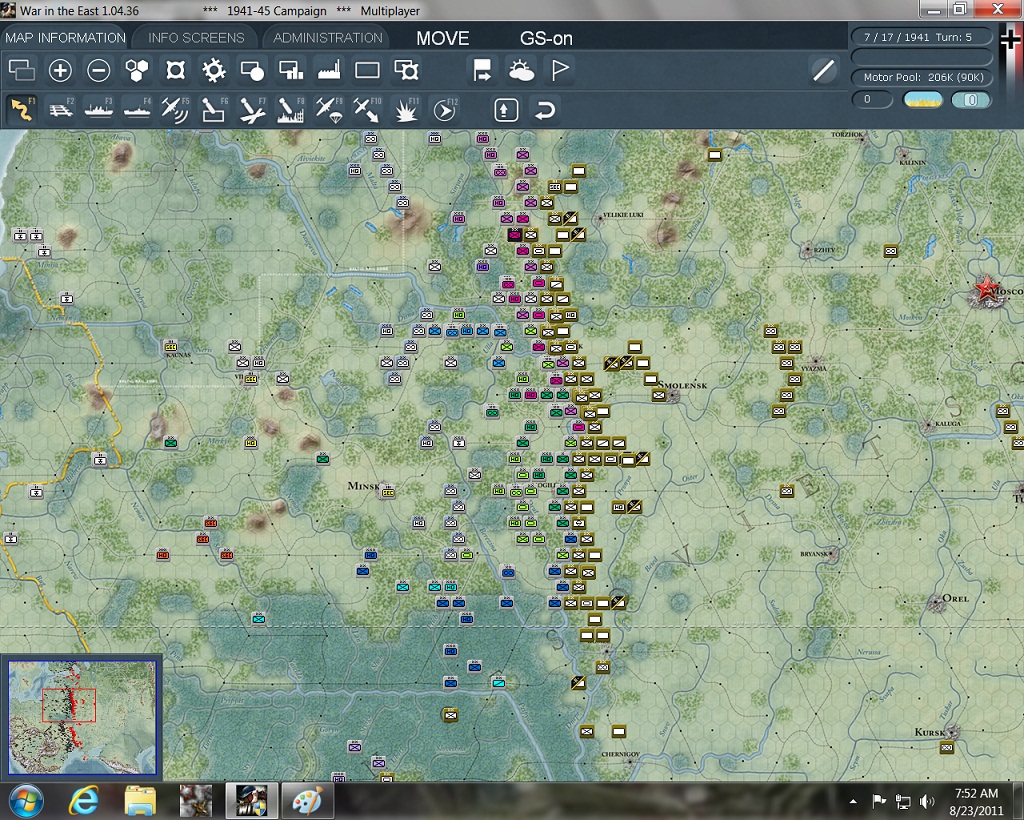1024x820 pixels.
Task: Select Air Transport F9 parachute icon
Action: click(328, 109)
